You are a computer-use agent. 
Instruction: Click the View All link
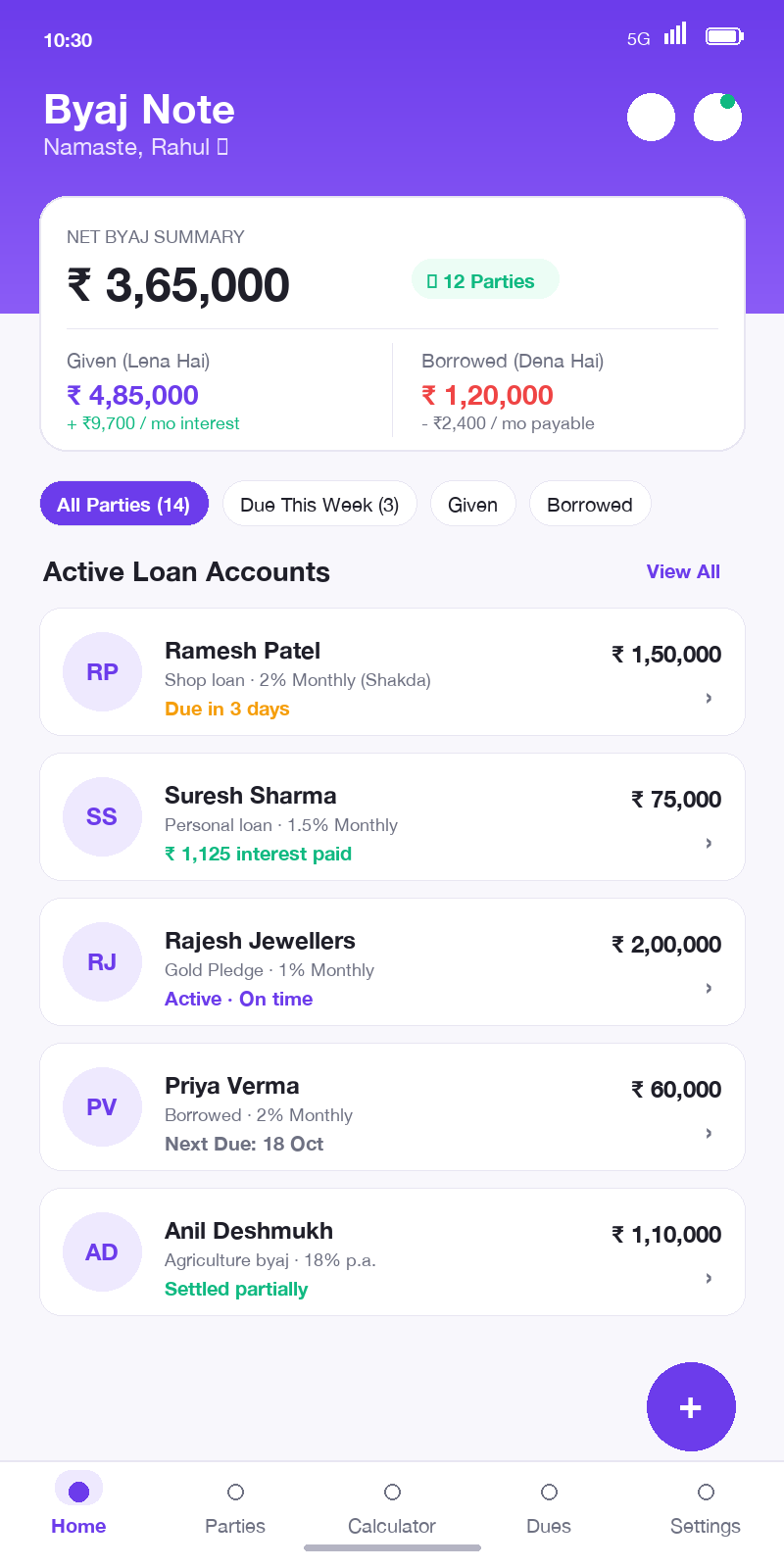pos(683,571)
